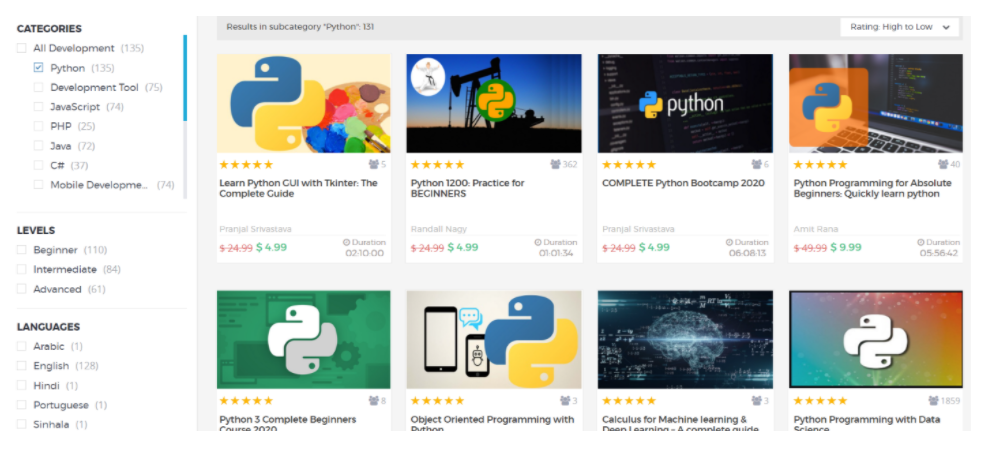Click students icon showing 1859 enrollments
The height and width of the screenshot is (461, 987).
tap(934, 401)
